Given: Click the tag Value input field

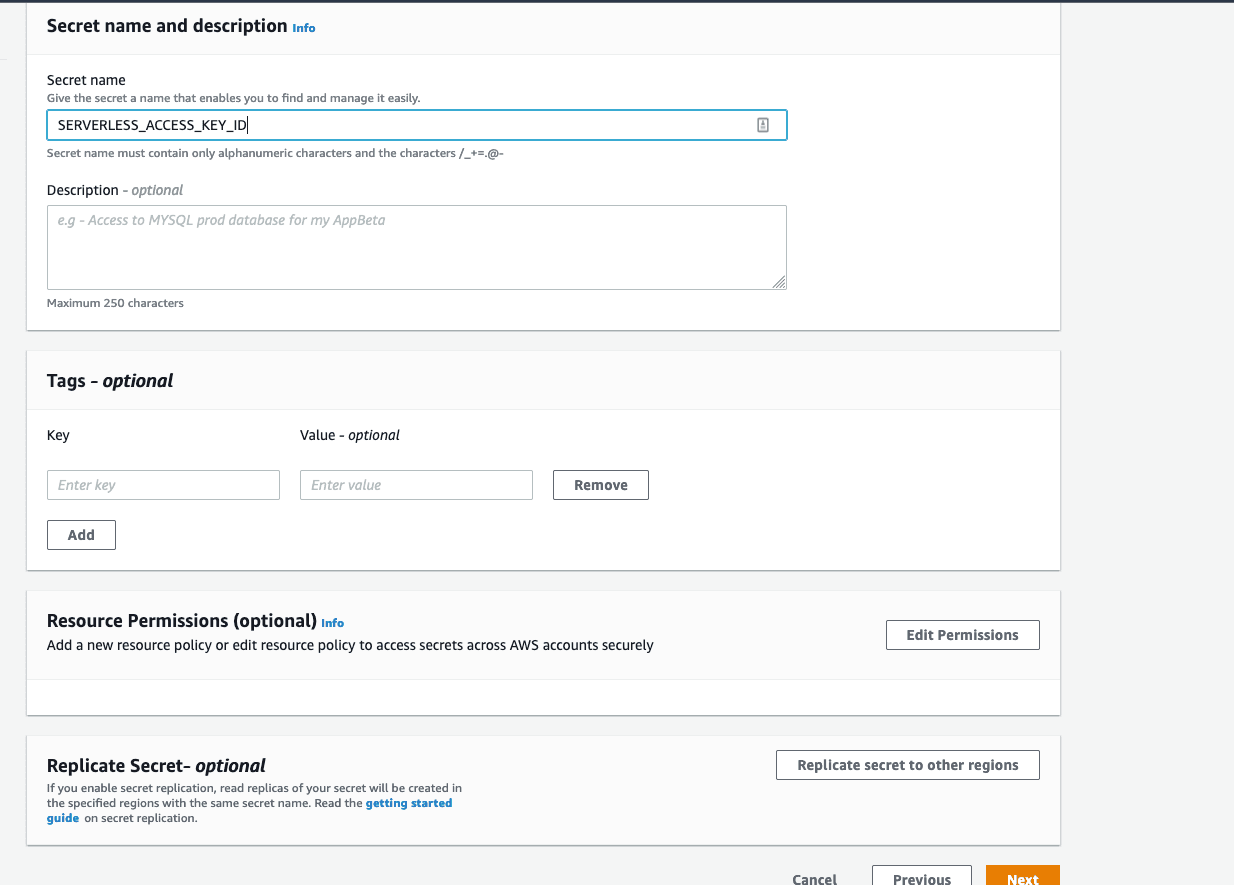Looking at the screenshot, I should tap(416, 485).
